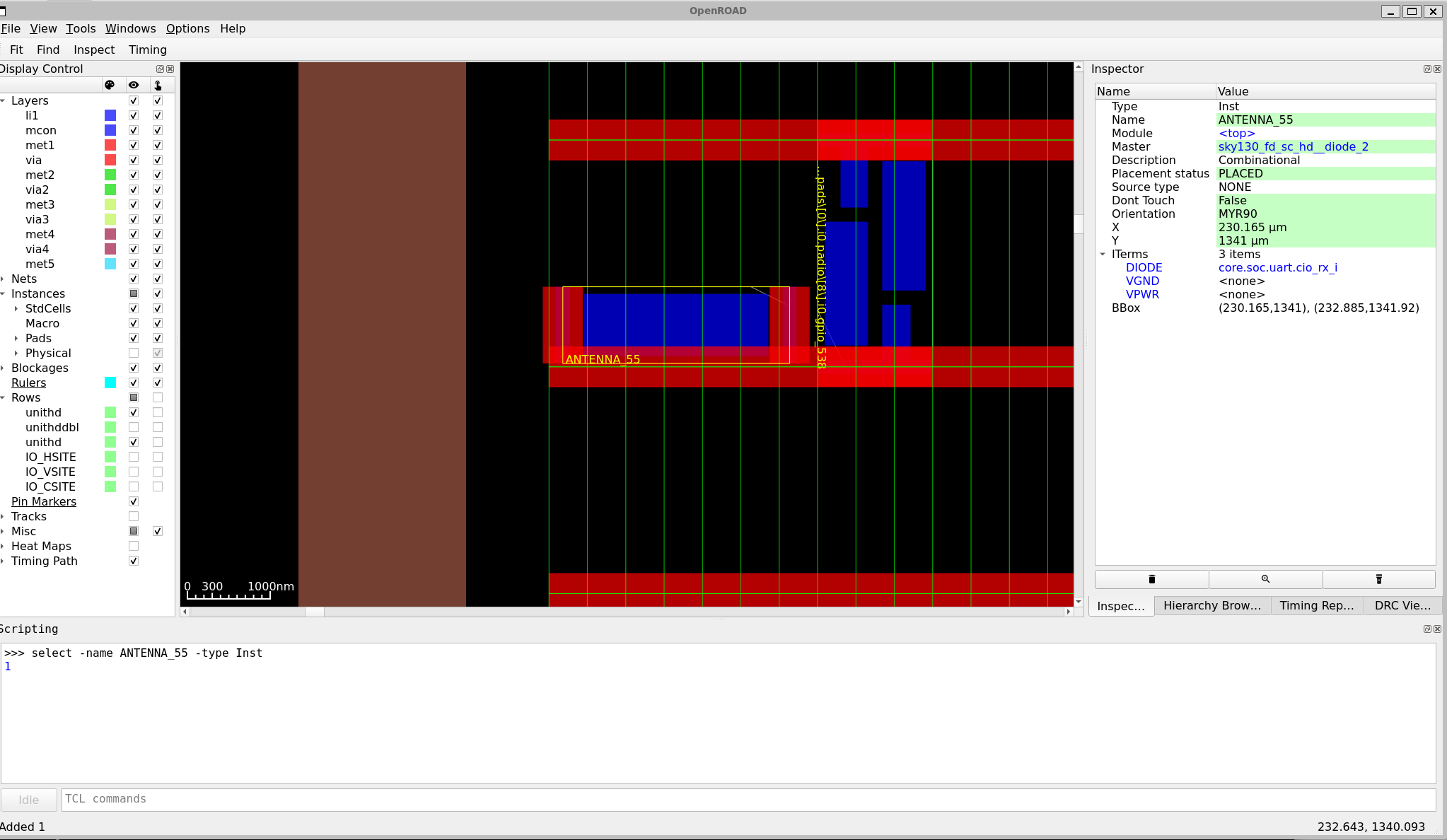
Task: Click the undock icon on the Display Control panel
Action: [160, 69]
